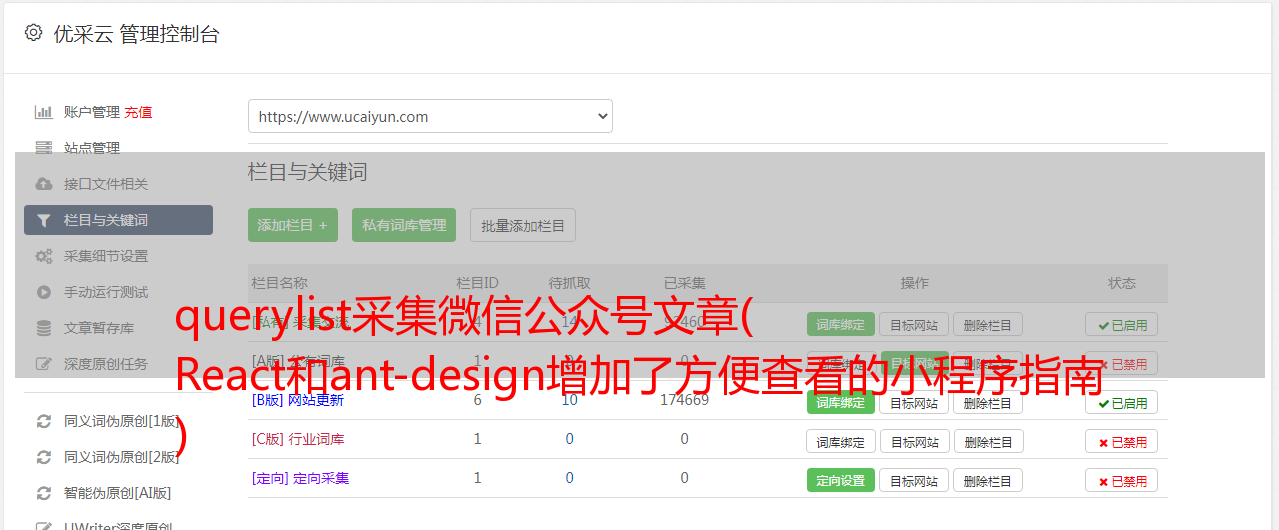Click the refresh icon for 同义词伪原创[1版]

(x=43, y=421)
